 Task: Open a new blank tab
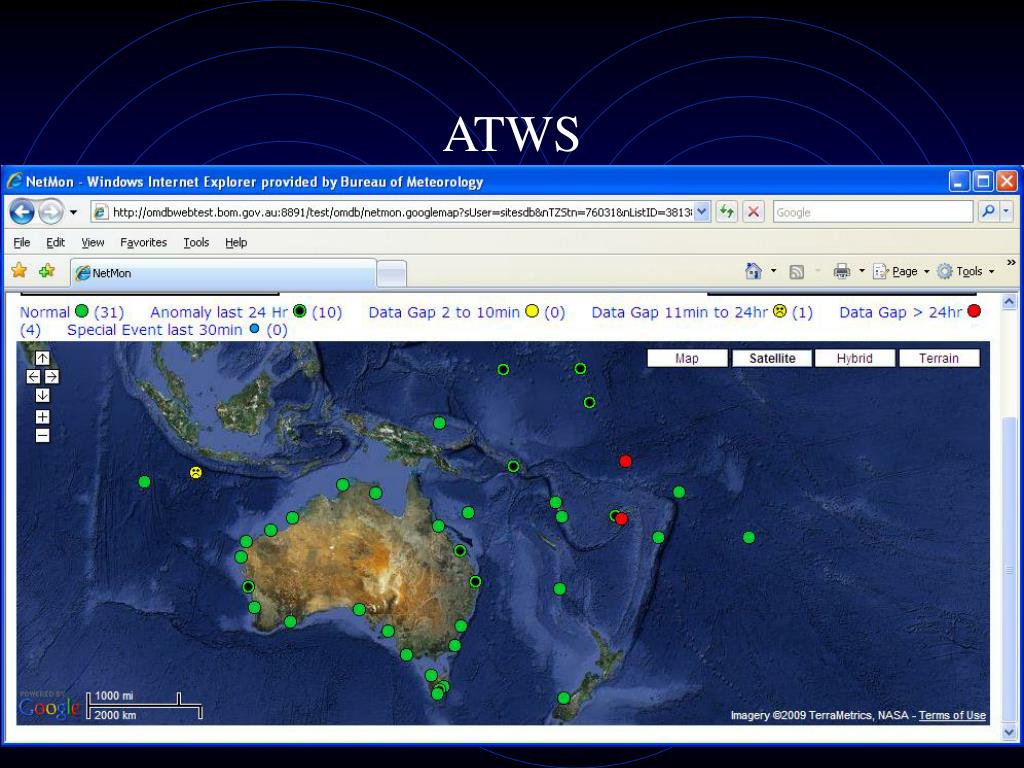[x=392, y=274]
